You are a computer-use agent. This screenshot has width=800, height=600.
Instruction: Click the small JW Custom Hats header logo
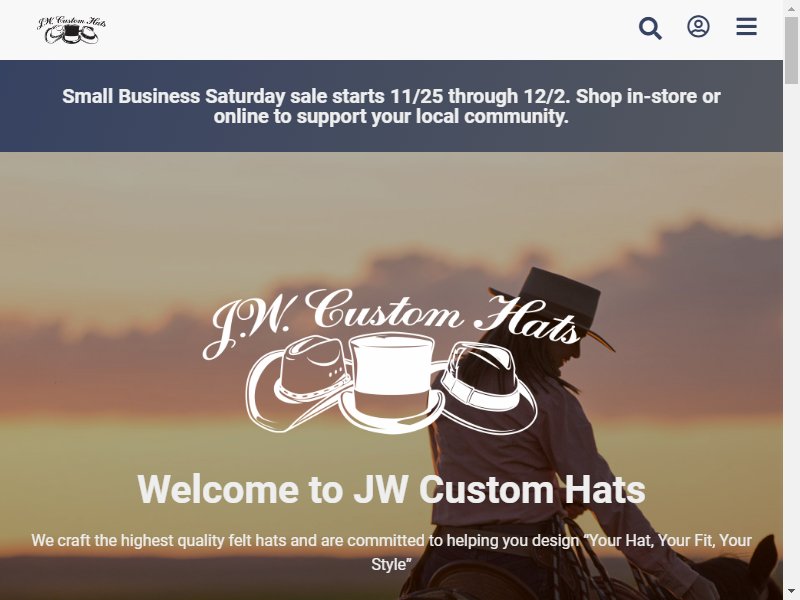tap(71, 30)
